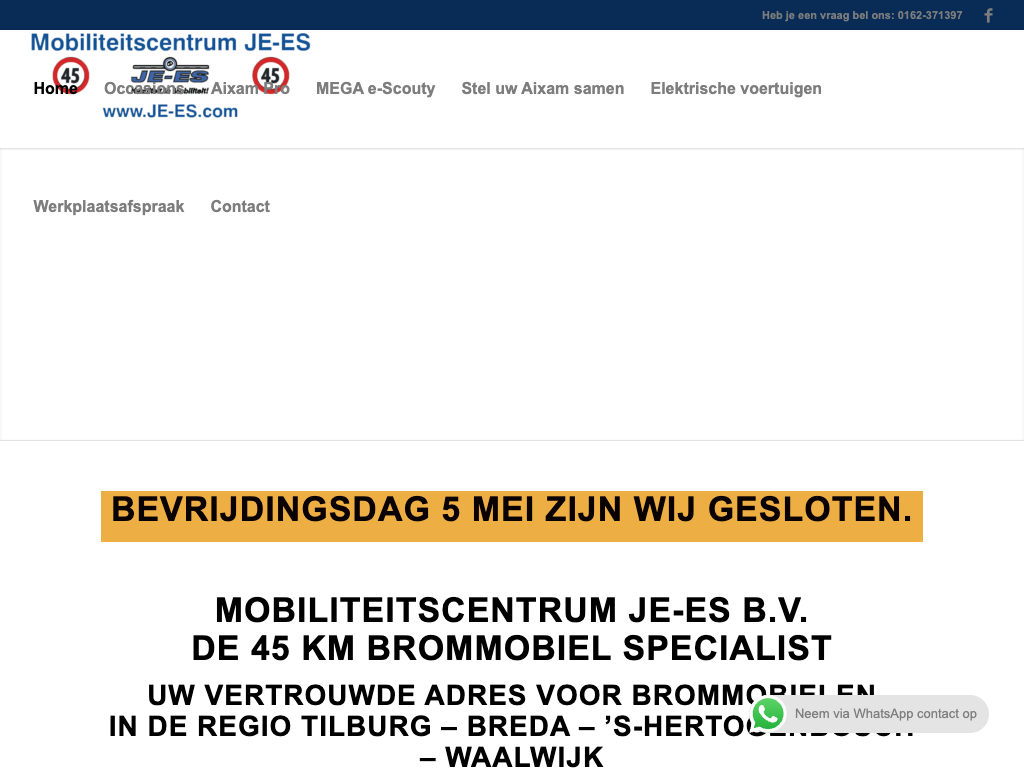Image resolution: width=1024 pixels, height=768 pixels.
Task: Click the phone number 0162-371397 text
Action: [x=930, y=15]
